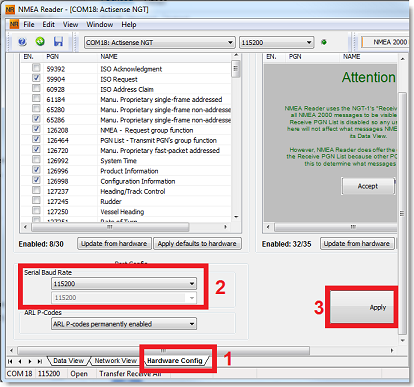
Task: Open the Window menu
Action: tap(100, 25)
